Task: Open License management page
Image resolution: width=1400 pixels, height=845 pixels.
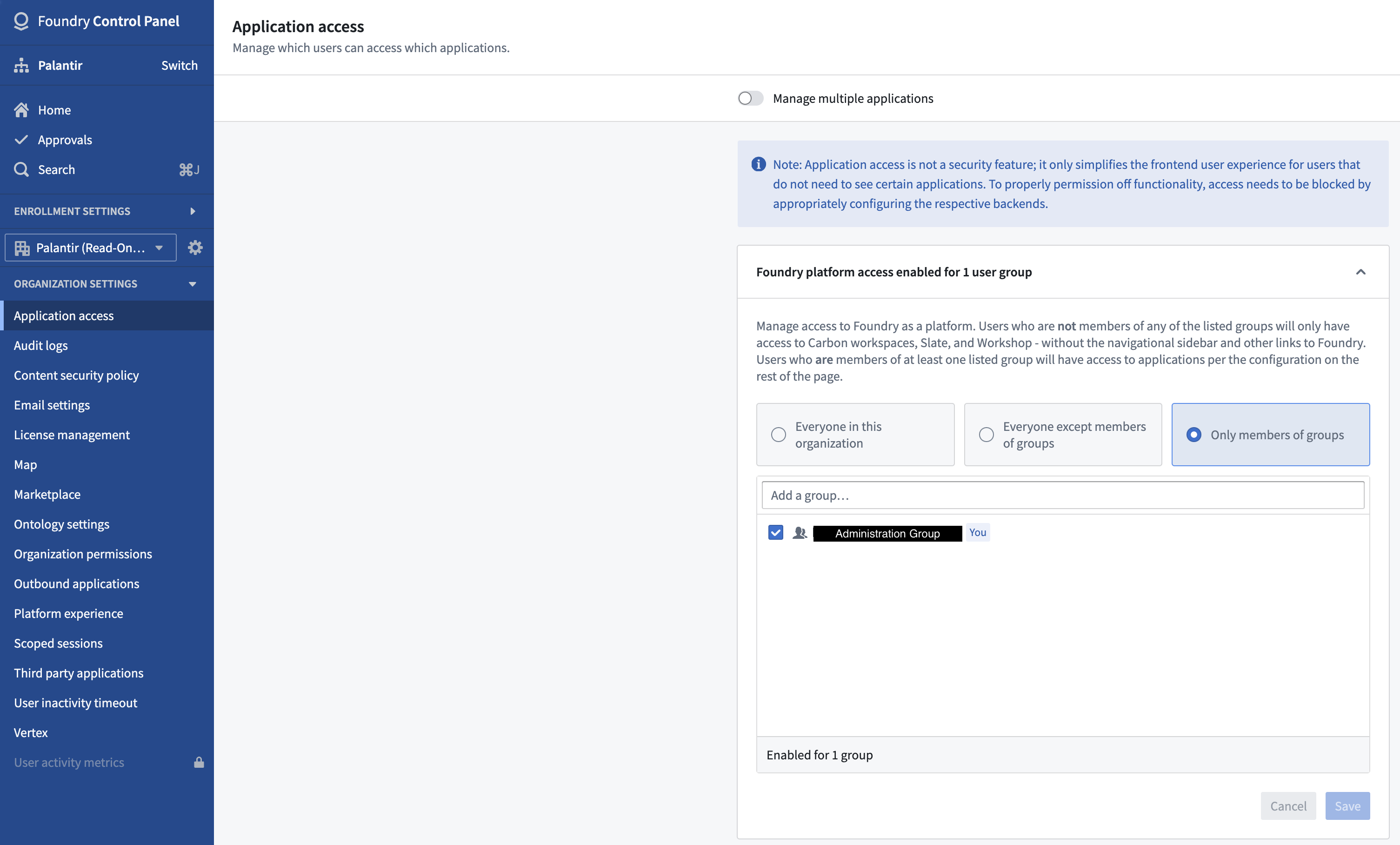Action: pos(107,435)
